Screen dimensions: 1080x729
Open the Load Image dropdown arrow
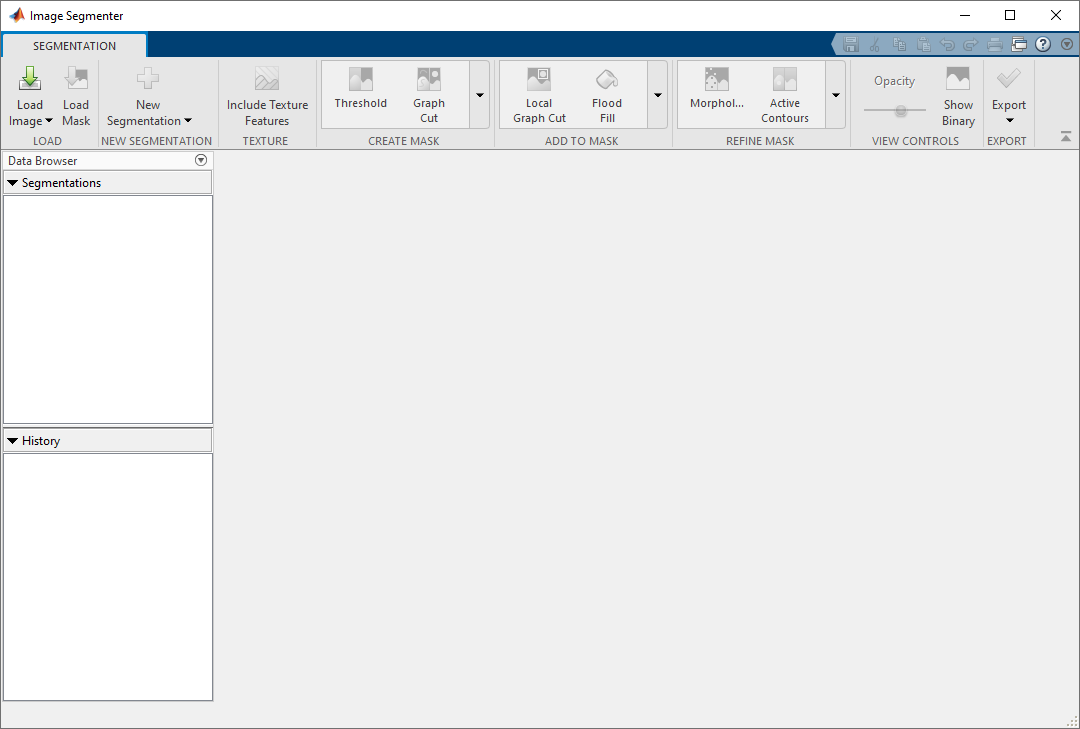coord(49,121)
